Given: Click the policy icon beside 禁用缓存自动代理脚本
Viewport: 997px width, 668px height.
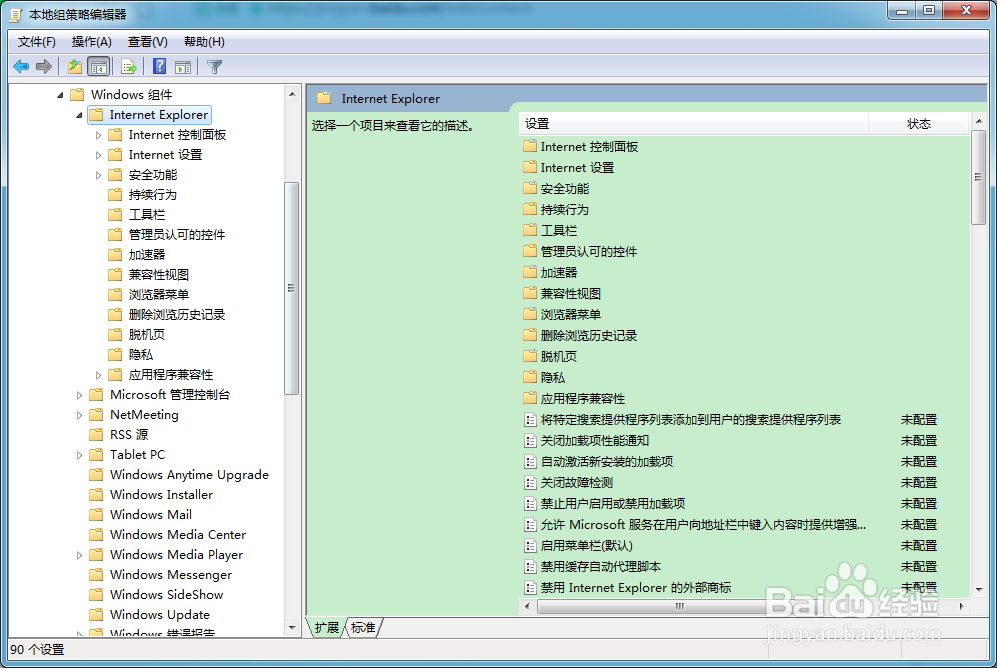Looking at the screenshot, I should [x=530, y=566].
